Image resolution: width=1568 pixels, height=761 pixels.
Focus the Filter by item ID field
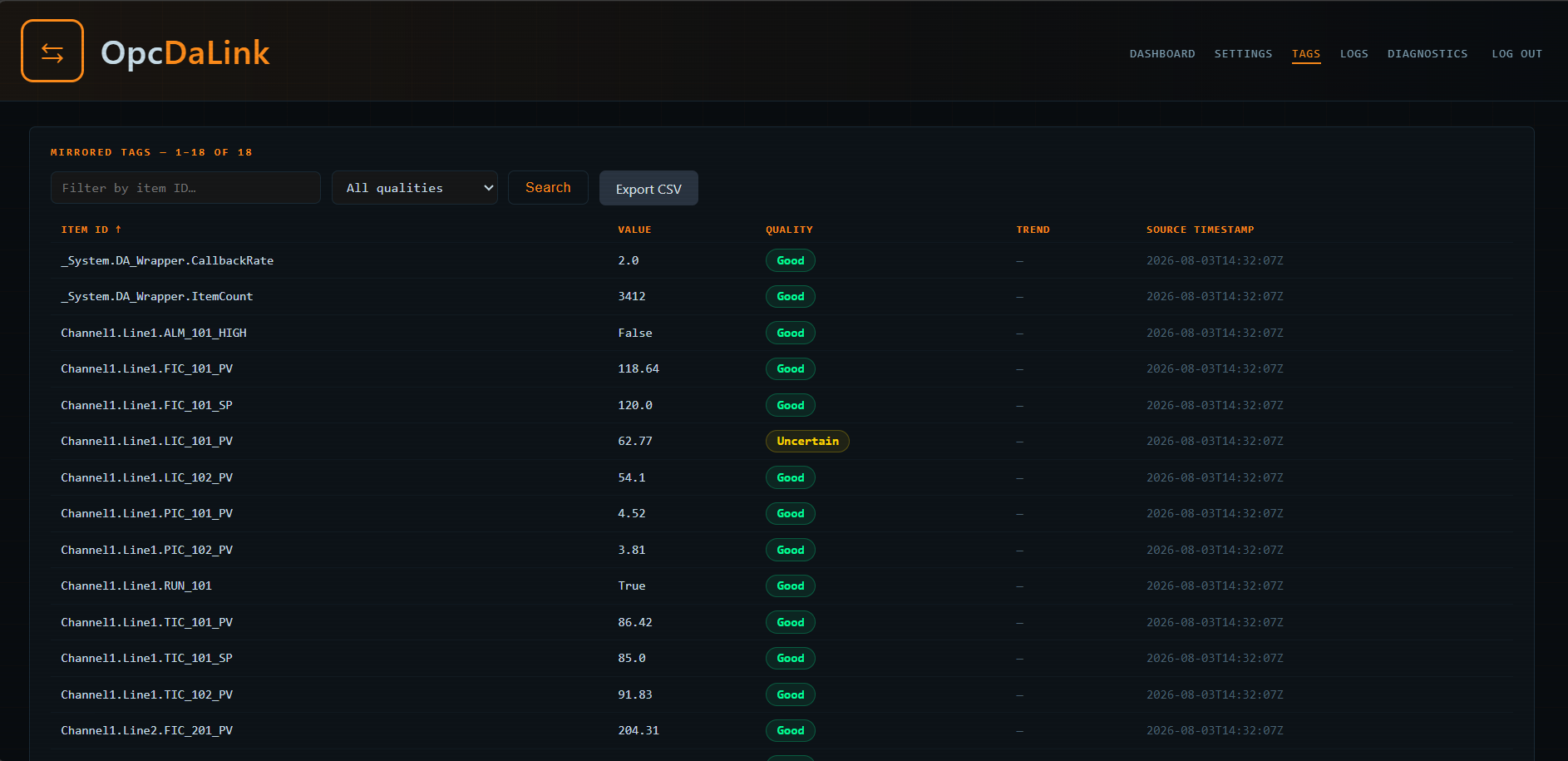185,188
